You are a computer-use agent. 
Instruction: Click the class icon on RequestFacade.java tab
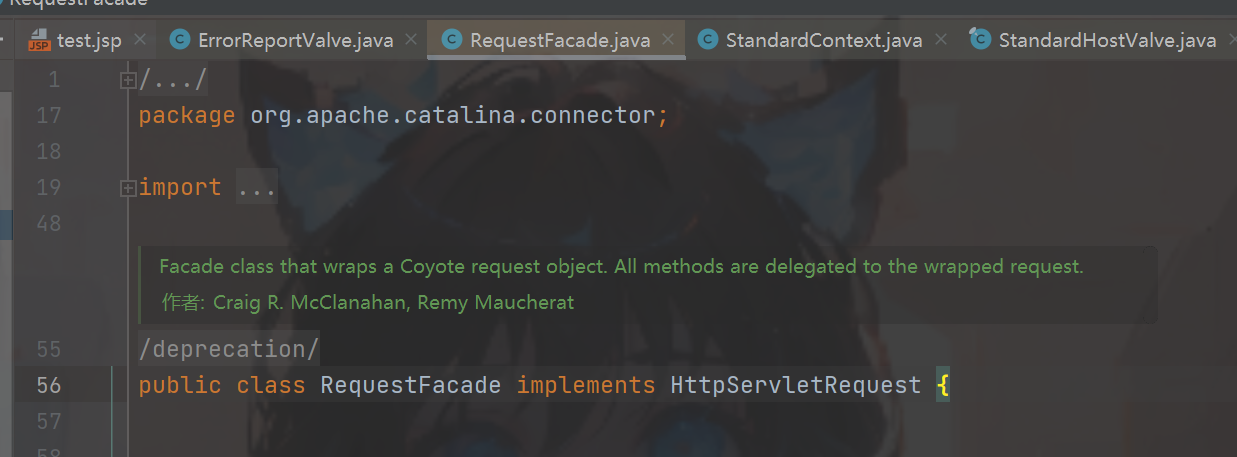click(x=451, y=40)
